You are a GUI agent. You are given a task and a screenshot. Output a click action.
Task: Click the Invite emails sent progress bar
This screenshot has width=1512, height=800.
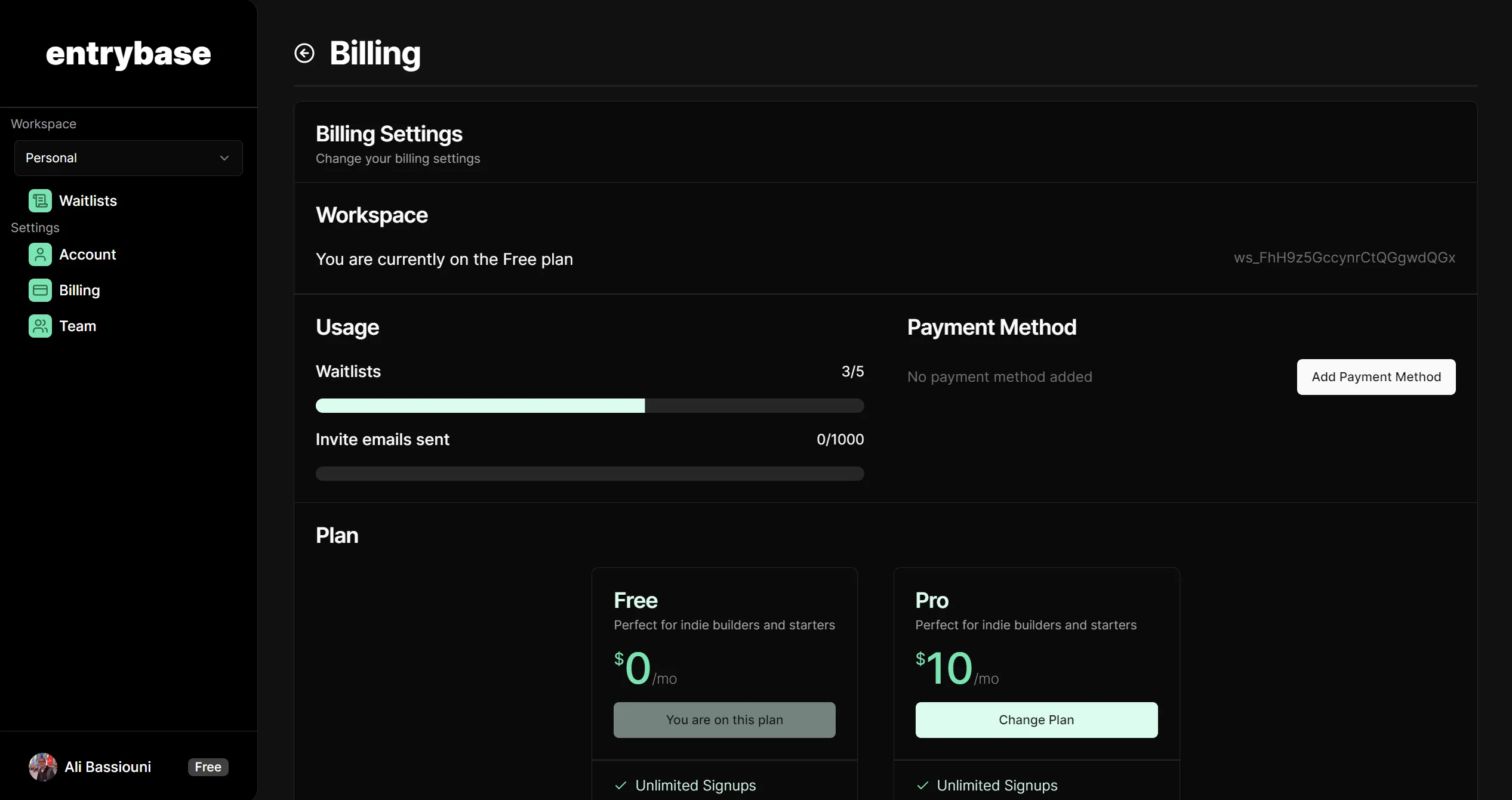click(x=590, y=474)
